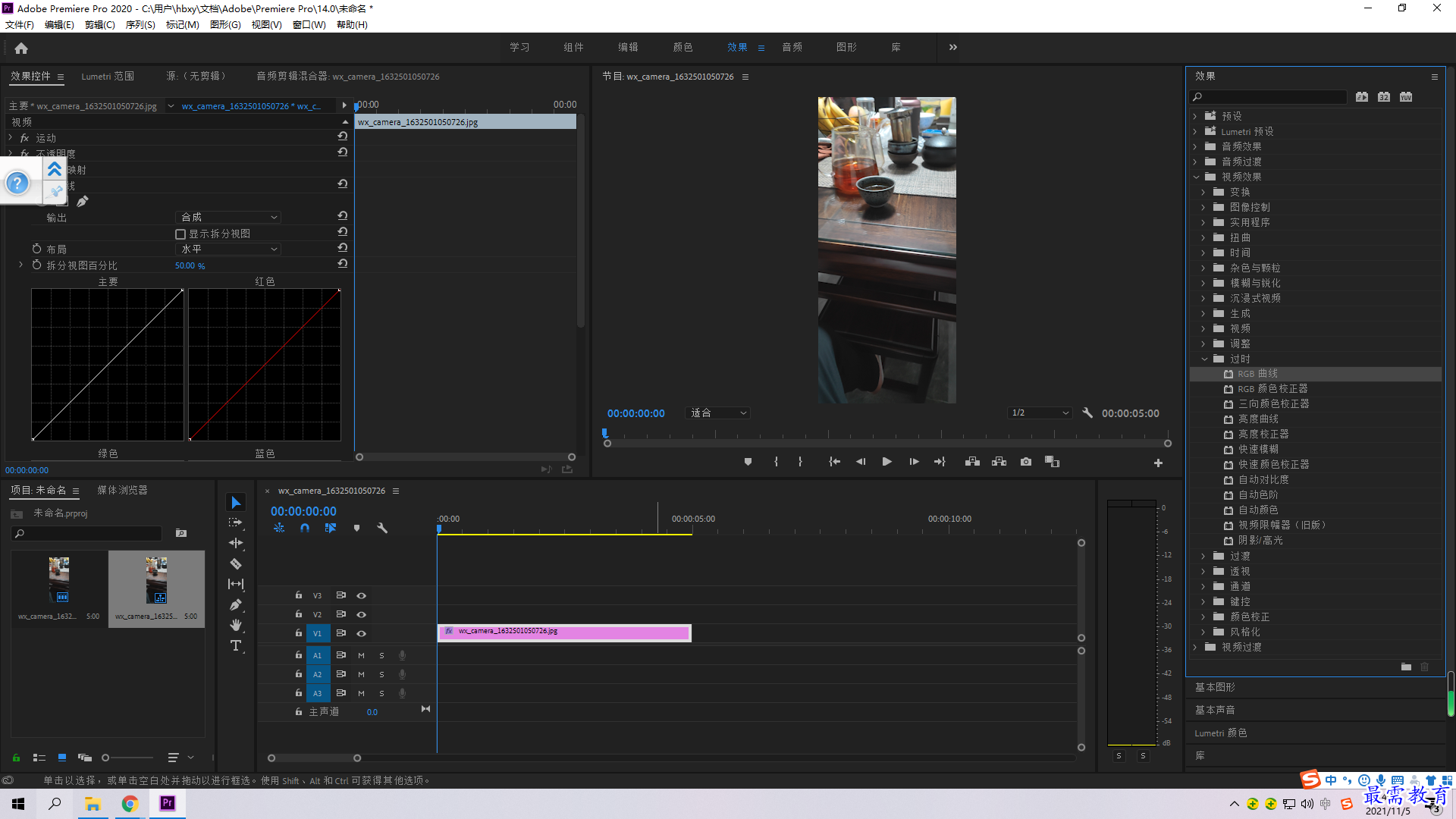This screenshot has width=1456, height=819.
Task: Click the accelerated effects filter icon
Action: tap(1362, 96)
